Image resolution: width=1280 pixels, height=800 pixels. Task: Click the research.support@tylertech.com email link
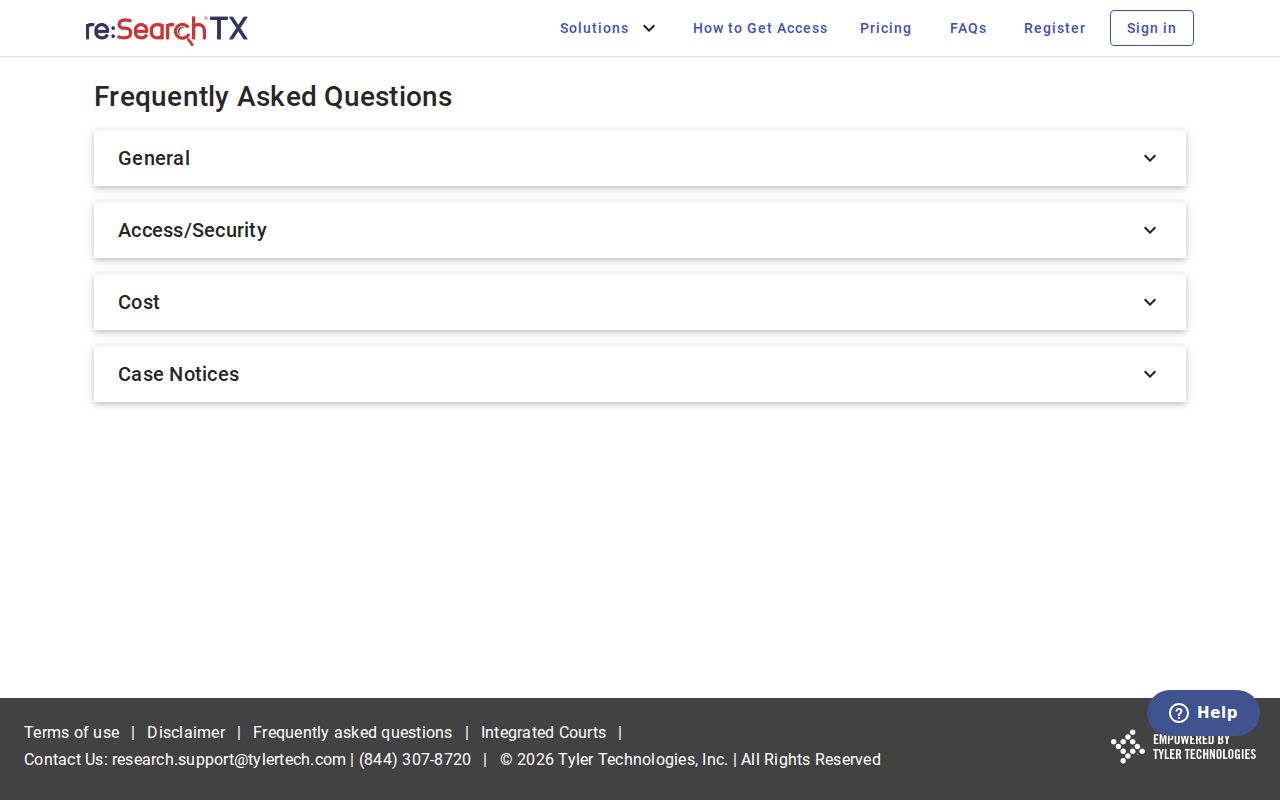(229, 759)
